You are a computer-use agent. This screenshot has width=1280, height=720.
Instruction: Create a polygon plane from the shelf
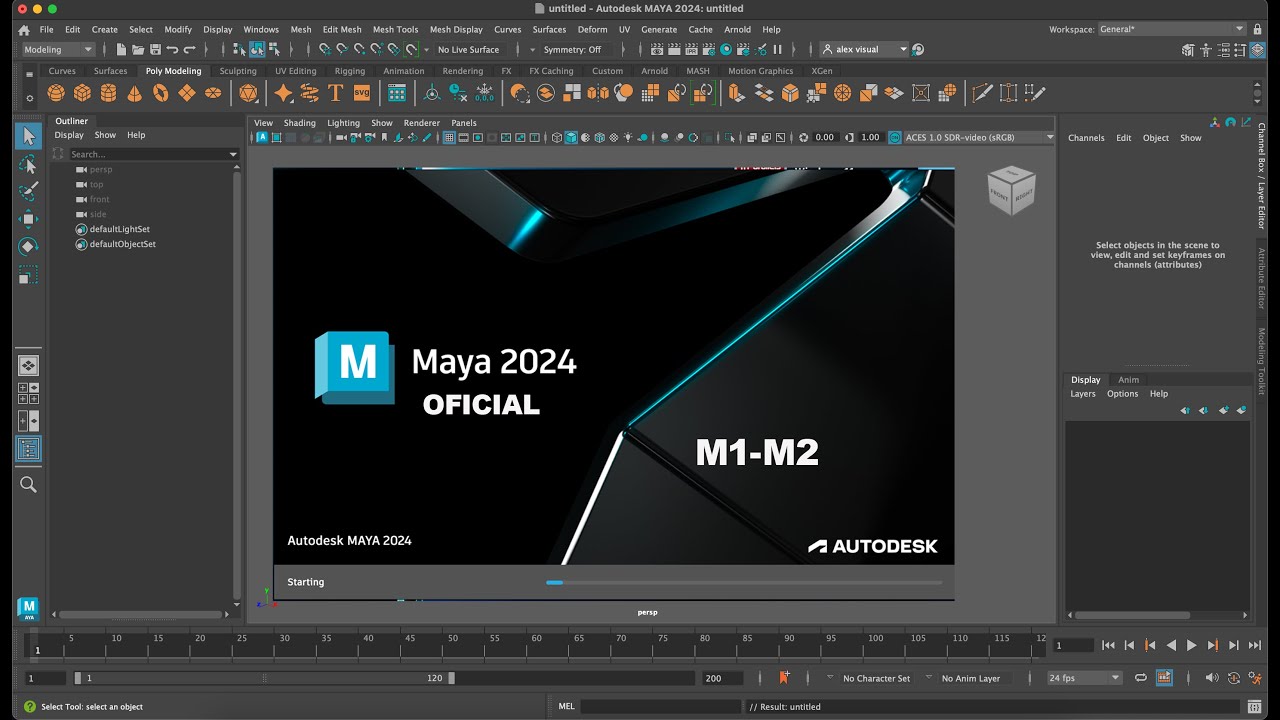point(186,93)
